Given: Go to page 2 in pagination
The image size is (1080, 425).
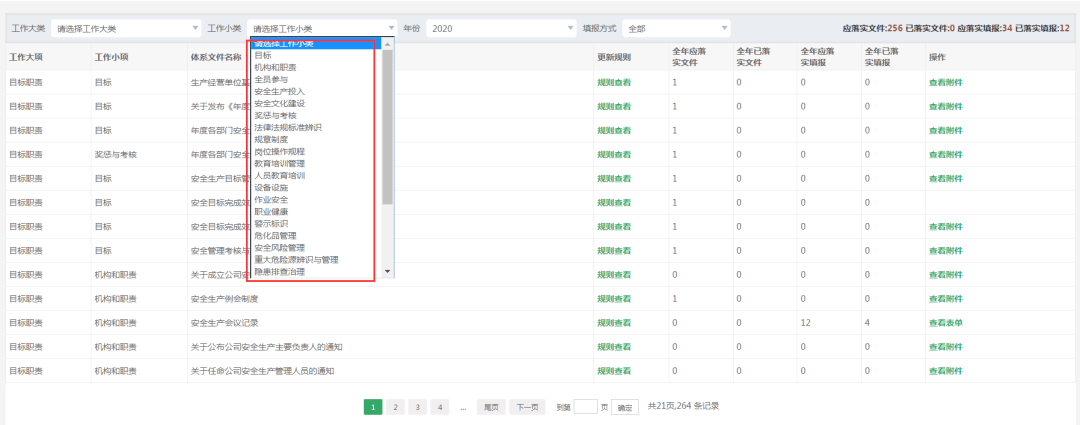Looking at the screenshot, I should [395, 407].
